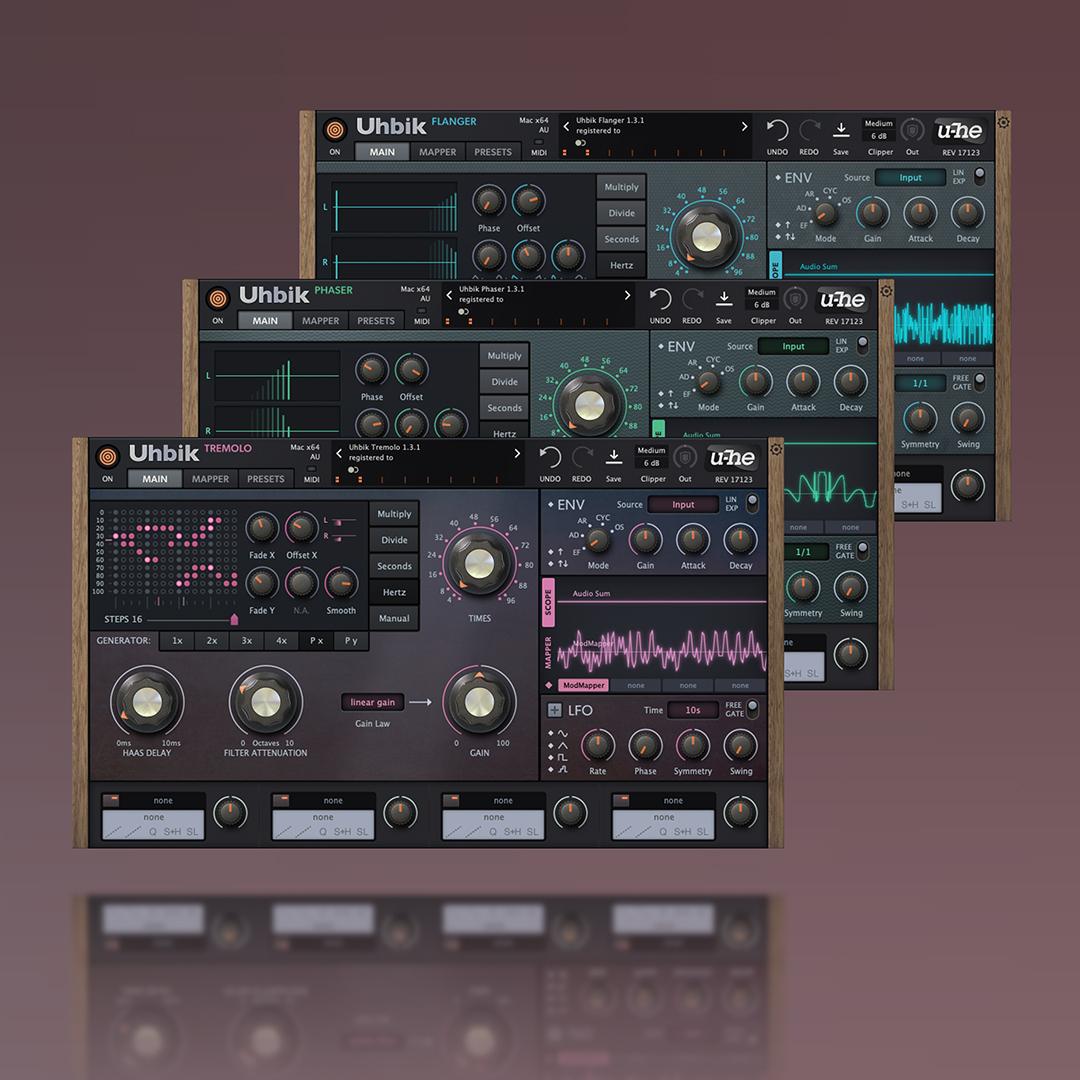The image size is (1080, 1080).
Task: Click Tremolo HAAS DELAY knob
Action: point(147,703)
